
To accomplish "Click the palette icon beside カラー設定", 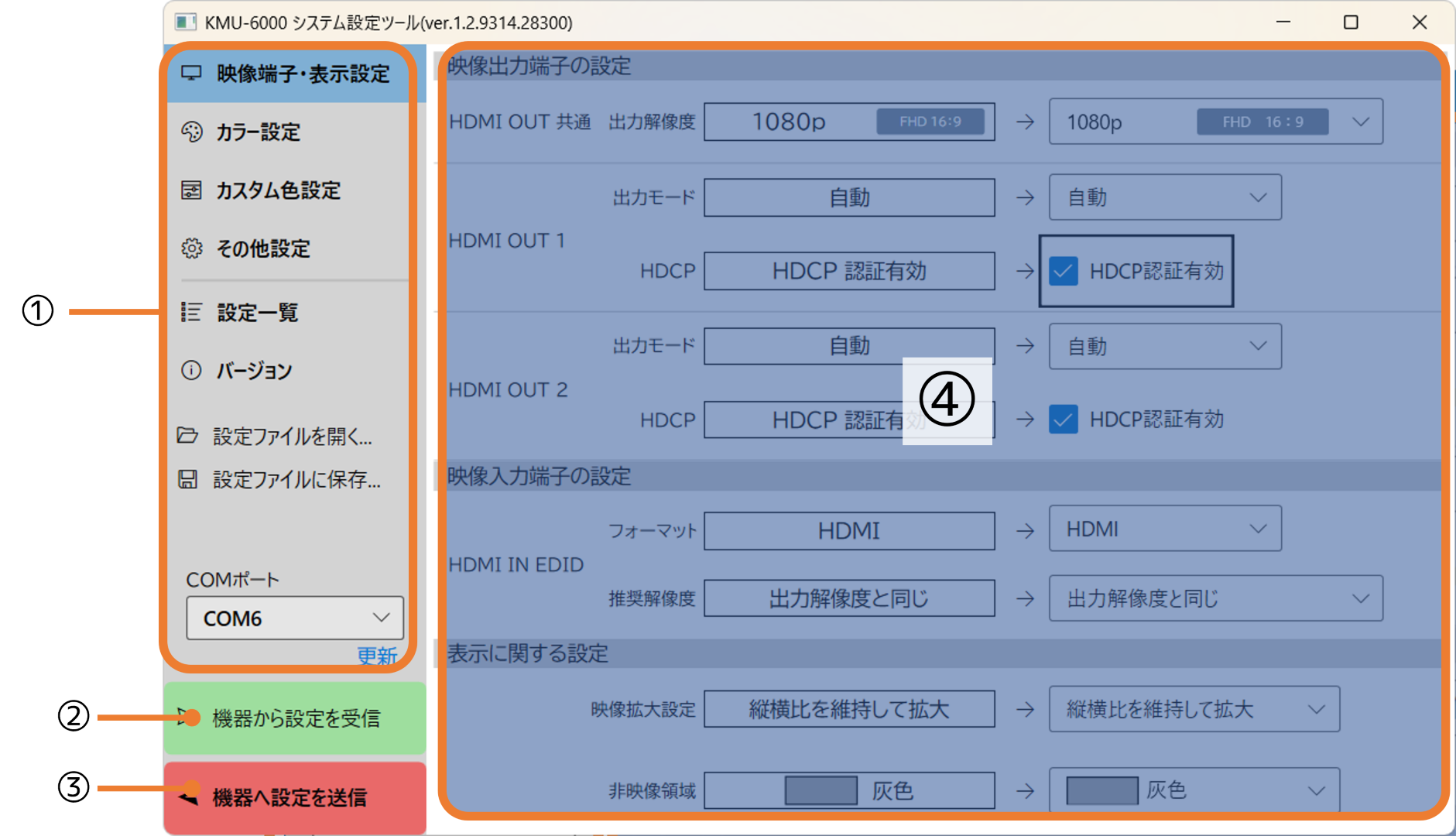I will (191, 132).
